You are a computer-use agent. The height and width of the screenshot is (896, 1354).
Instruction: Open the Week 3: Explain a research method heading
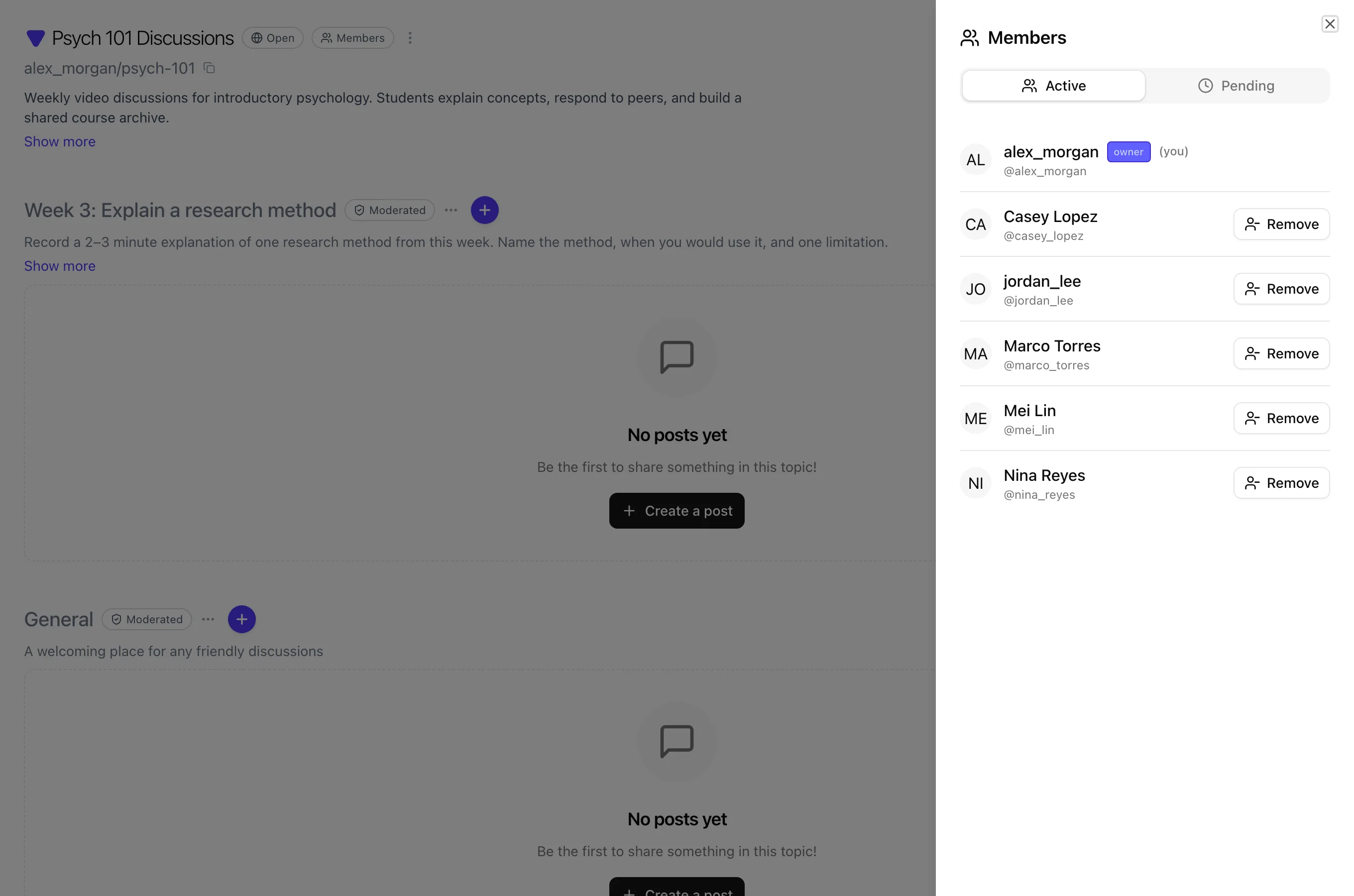tap(180, 210)
